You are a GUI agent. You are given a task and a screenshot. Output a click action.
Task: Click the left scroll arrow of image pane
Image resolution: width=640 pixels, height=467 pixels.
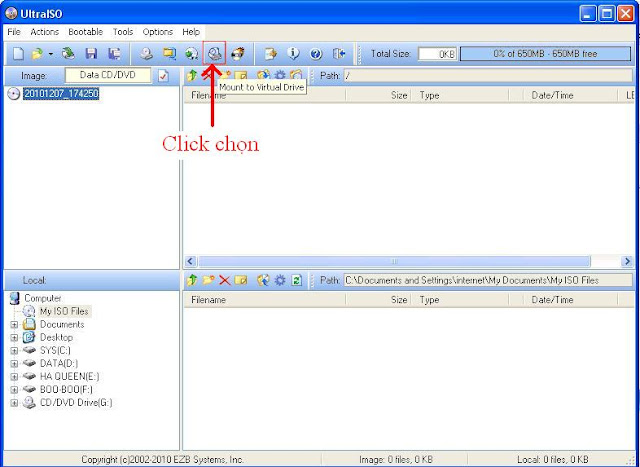[x=191, y=261]
